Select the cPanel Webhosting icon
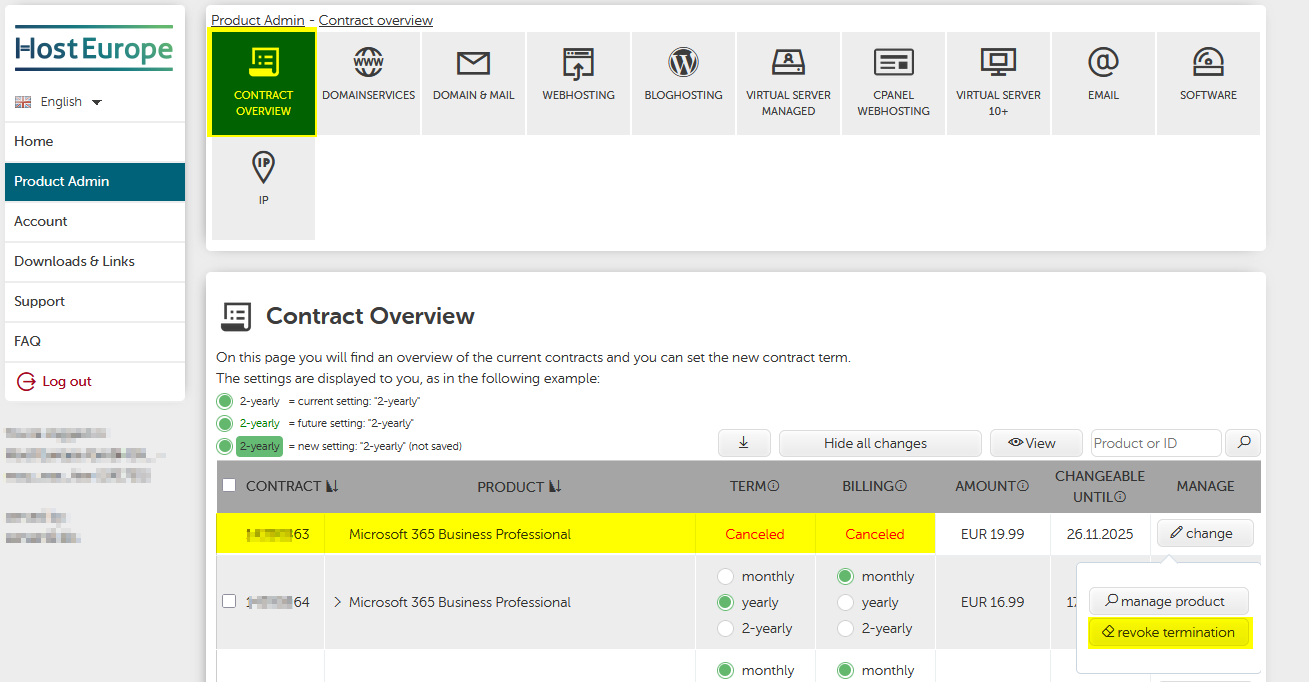1309x682 pixels. click(x=893, y=64)
